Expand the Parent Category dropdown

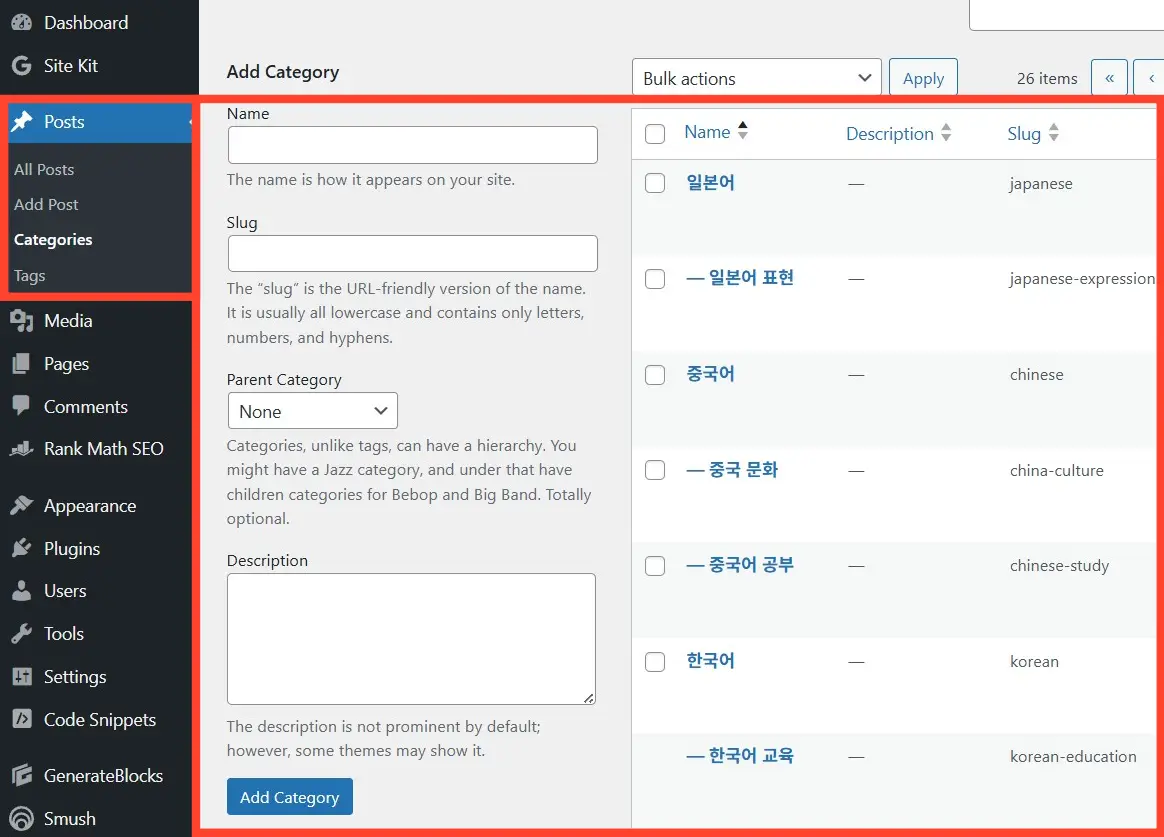[312, 411]
